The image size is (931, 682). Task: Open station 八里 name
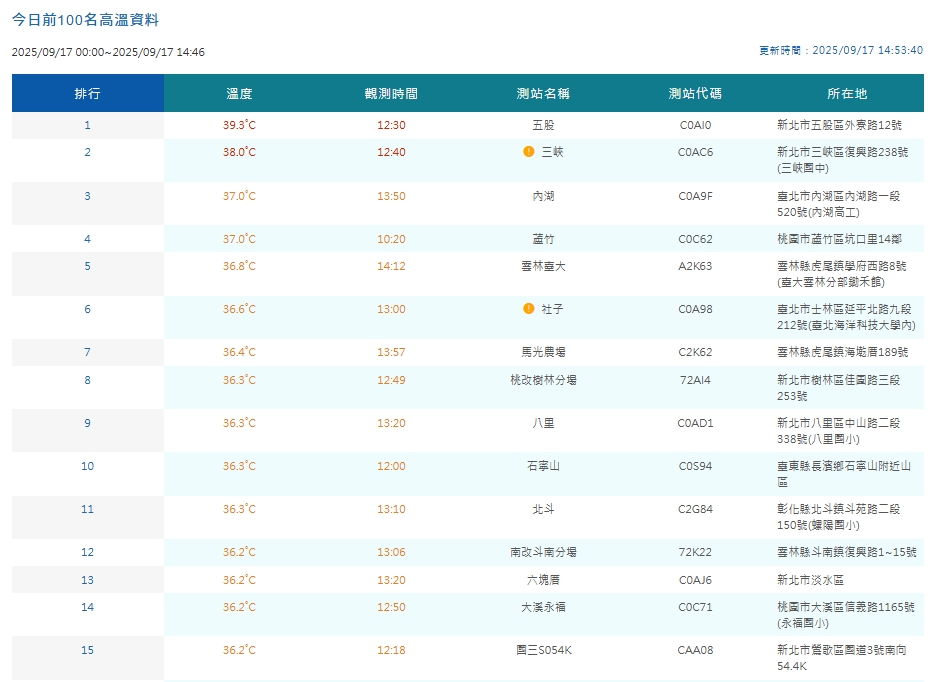543,423
